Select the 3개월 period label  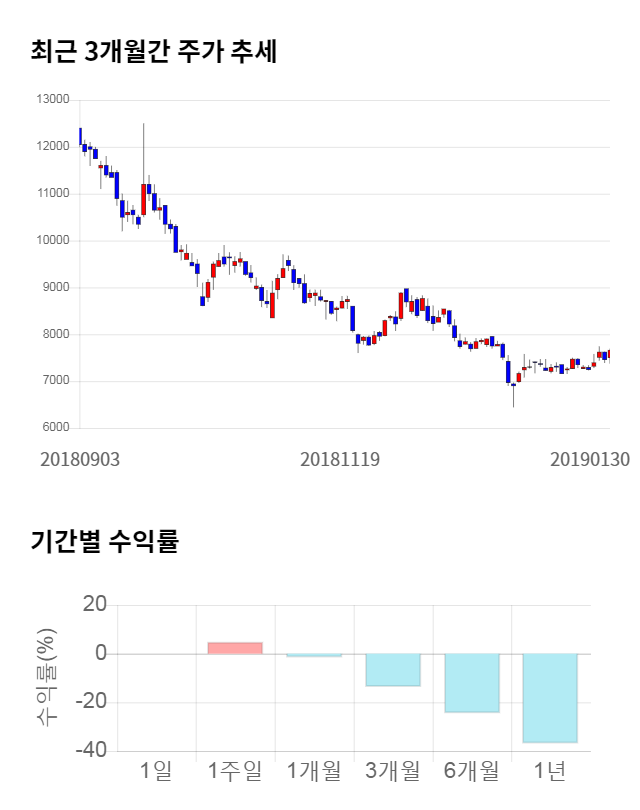[392, 771]
